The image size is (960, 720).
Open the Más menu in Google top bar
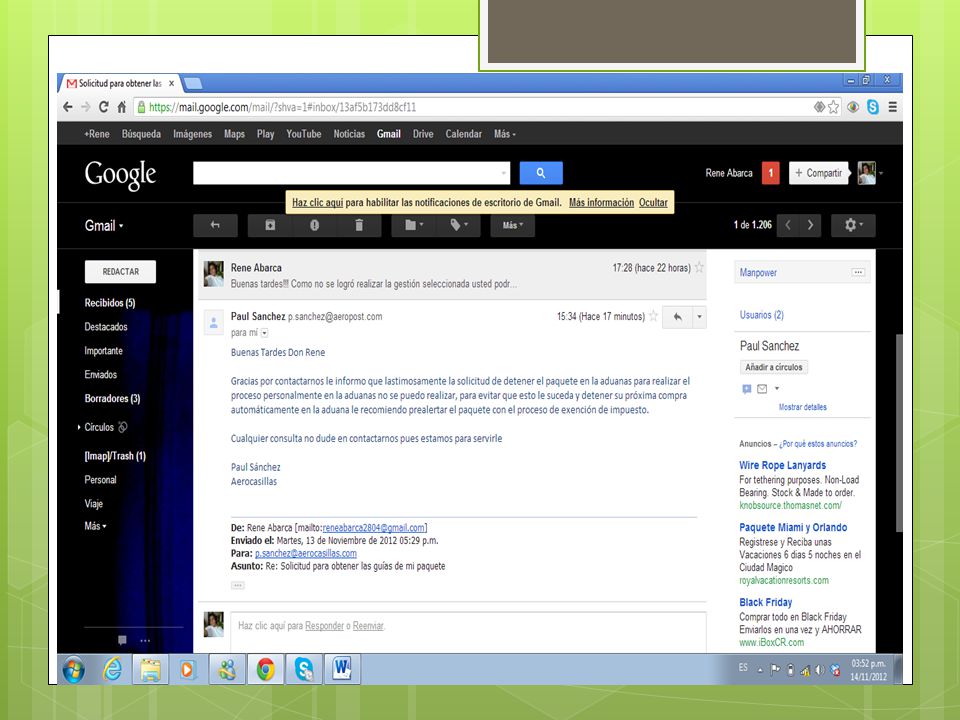[x=505, y=134]
